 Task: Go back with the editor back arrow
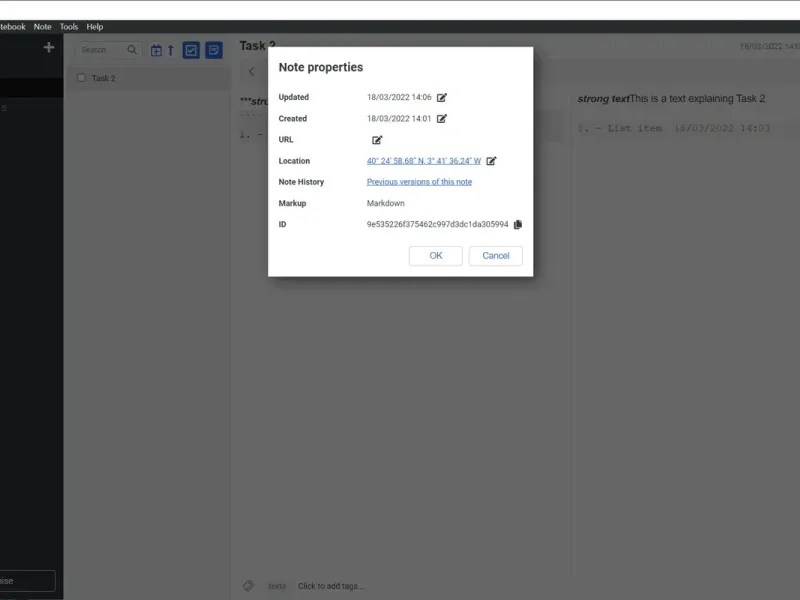252,71
